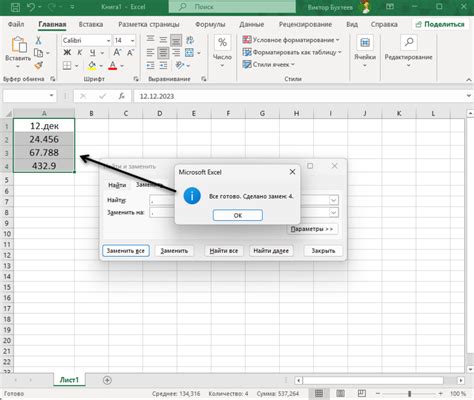The image size is (474, 400).
Task: Align cell text to the right
Action: pyautogui.click(x=176, y=53)
